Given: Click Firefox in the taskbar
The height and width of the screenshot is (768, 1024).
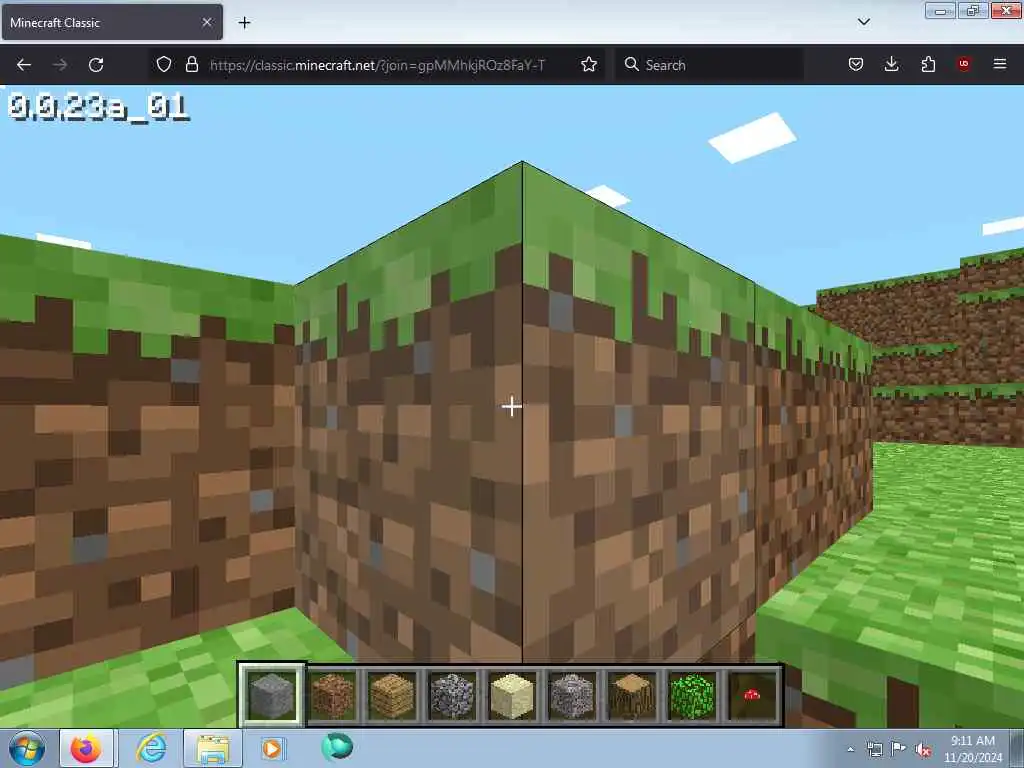Looking at the screenshot, I should point(86,748).
